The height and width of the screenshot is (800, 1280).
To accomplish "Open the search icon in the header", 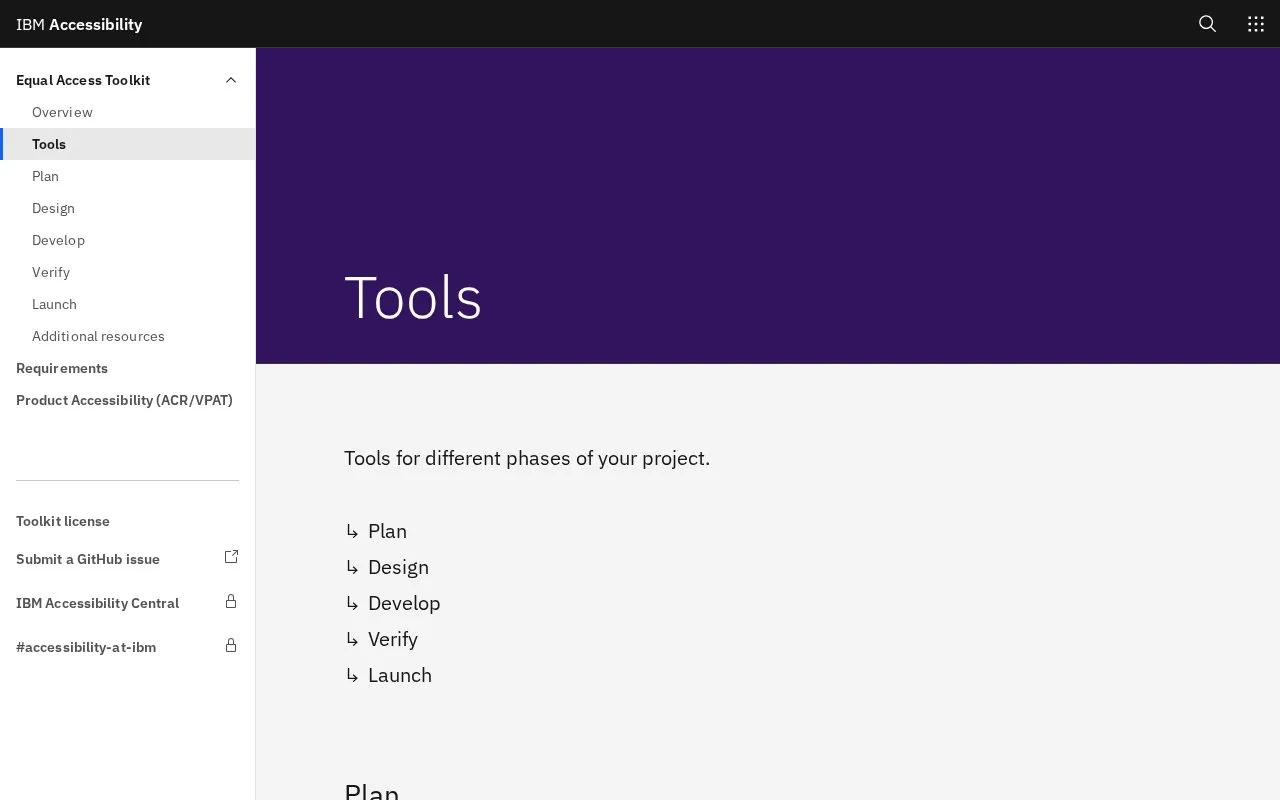I will pyautogui.click(x=1207, y=24).
